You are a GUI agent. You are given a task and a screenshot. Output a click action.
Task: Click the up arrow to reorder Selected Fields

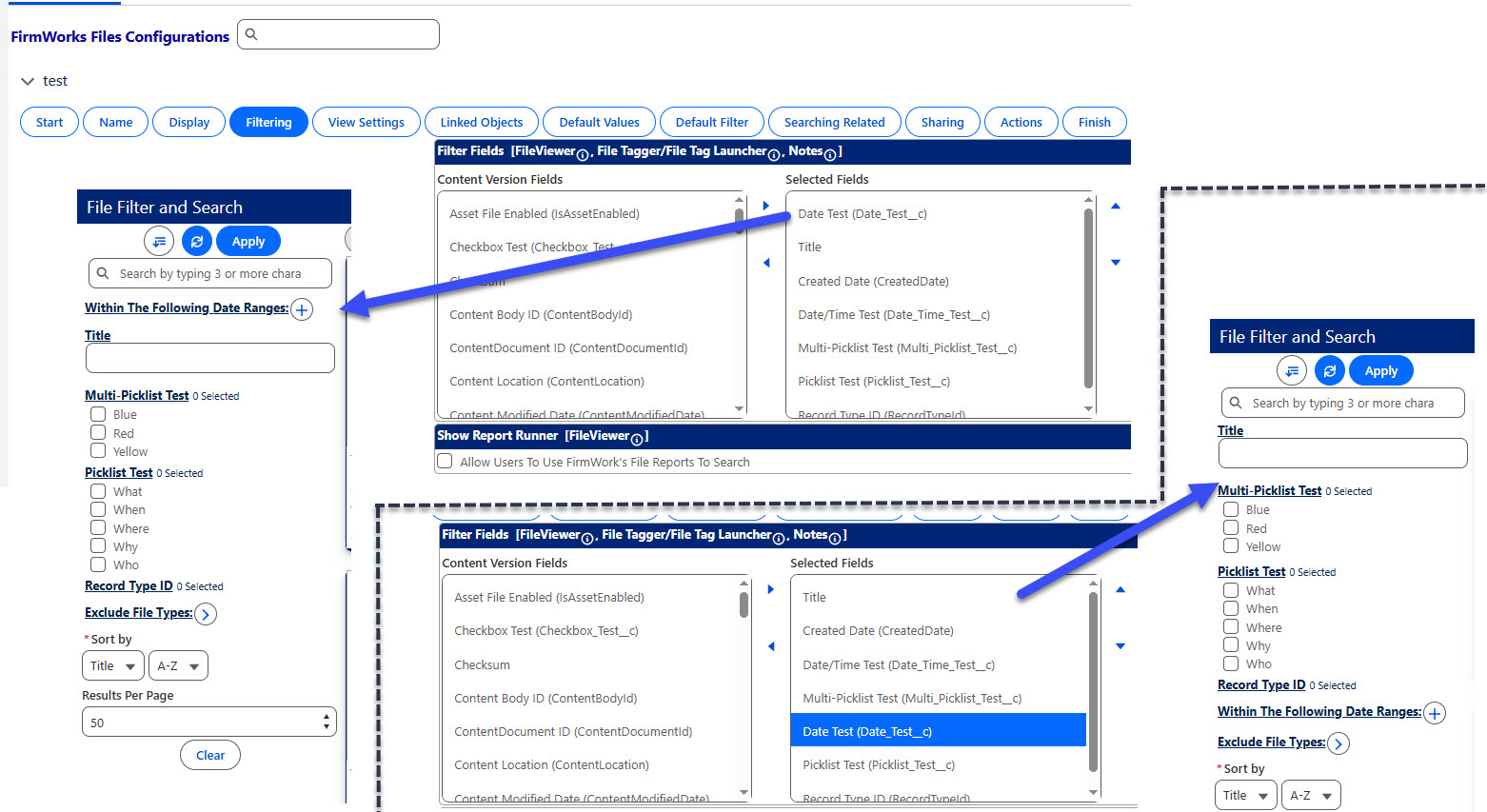pos(1115,206)
